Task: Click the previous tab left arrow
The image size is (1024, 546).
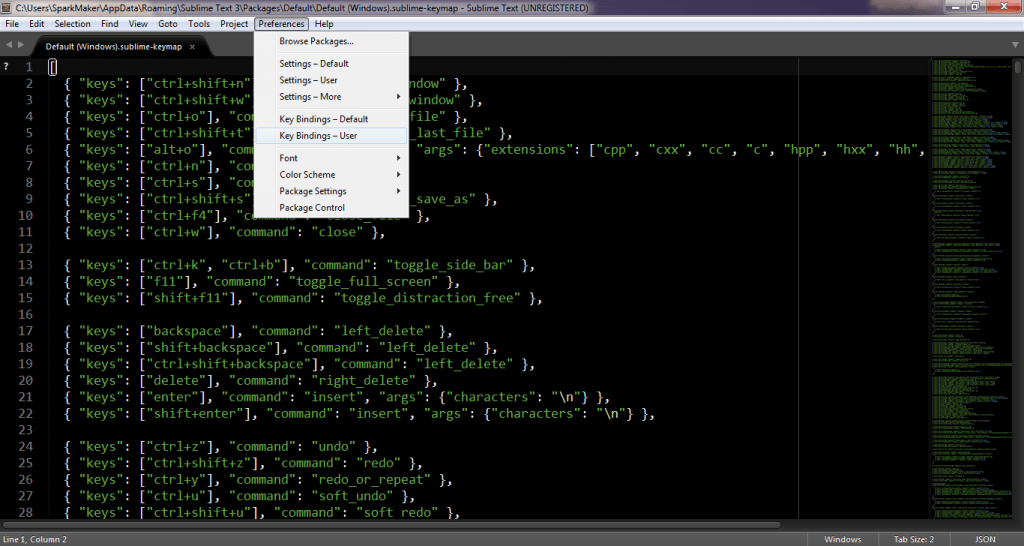Action: click(x=8, y=46)
